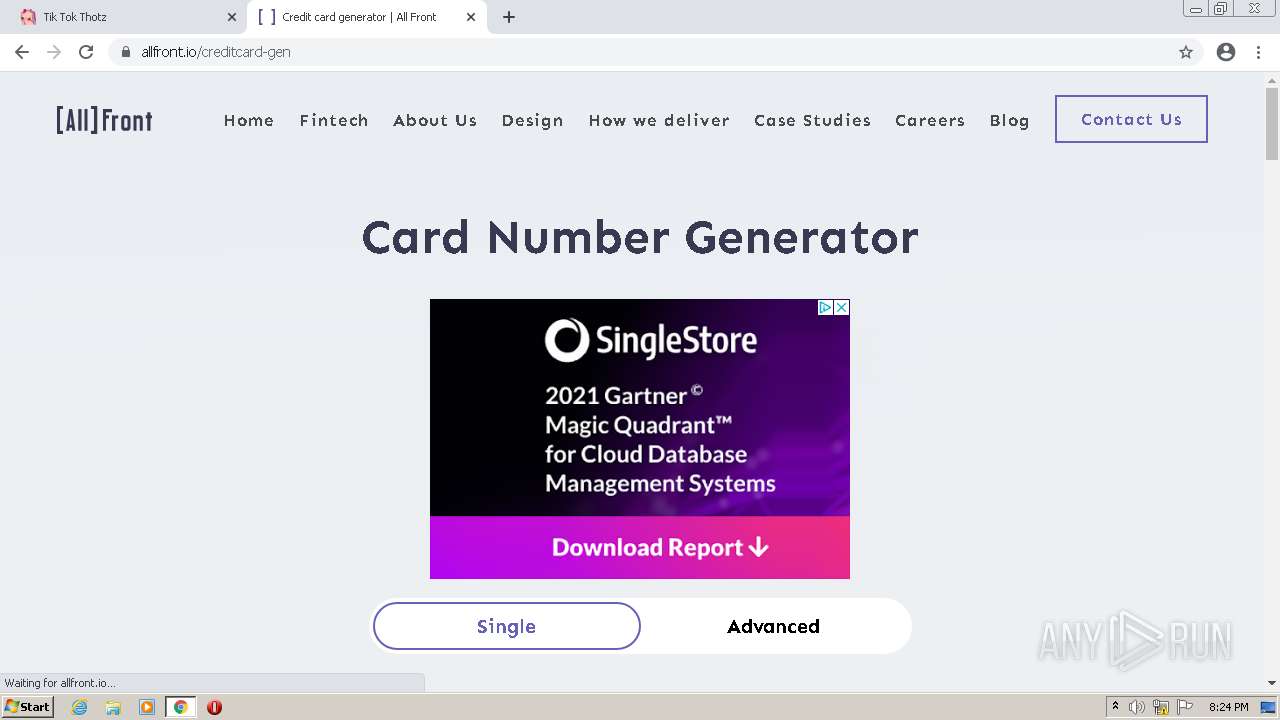Click the Action Center flag tray icon

pos(1185,707)
